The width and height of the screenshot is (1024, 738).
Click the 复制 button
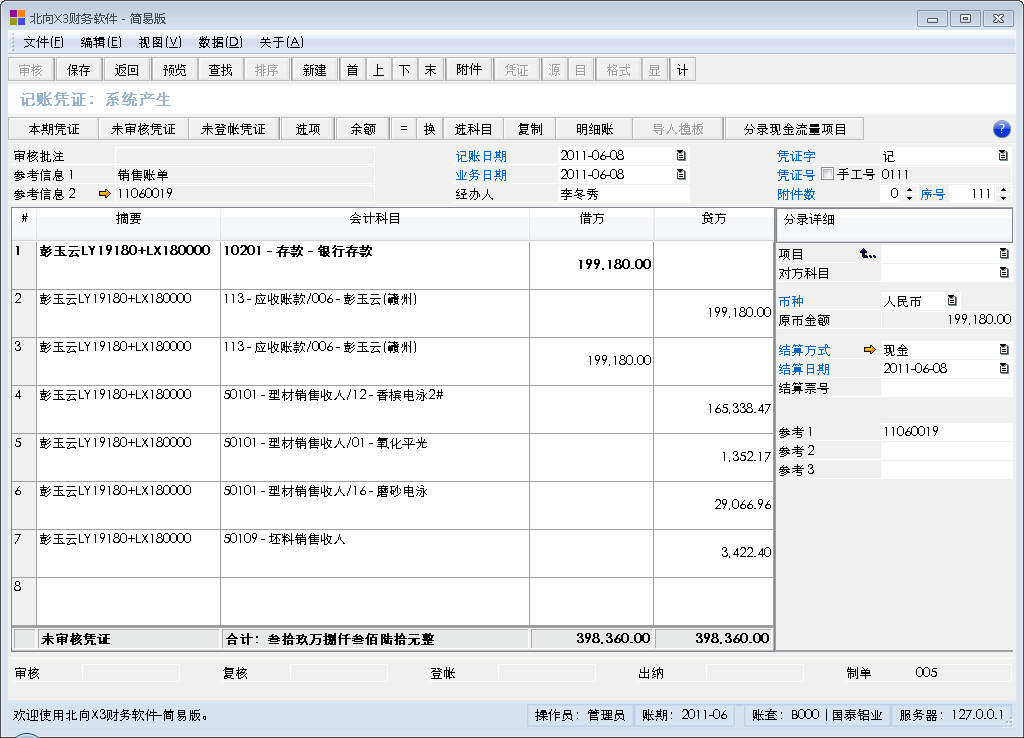coord(530,129)
